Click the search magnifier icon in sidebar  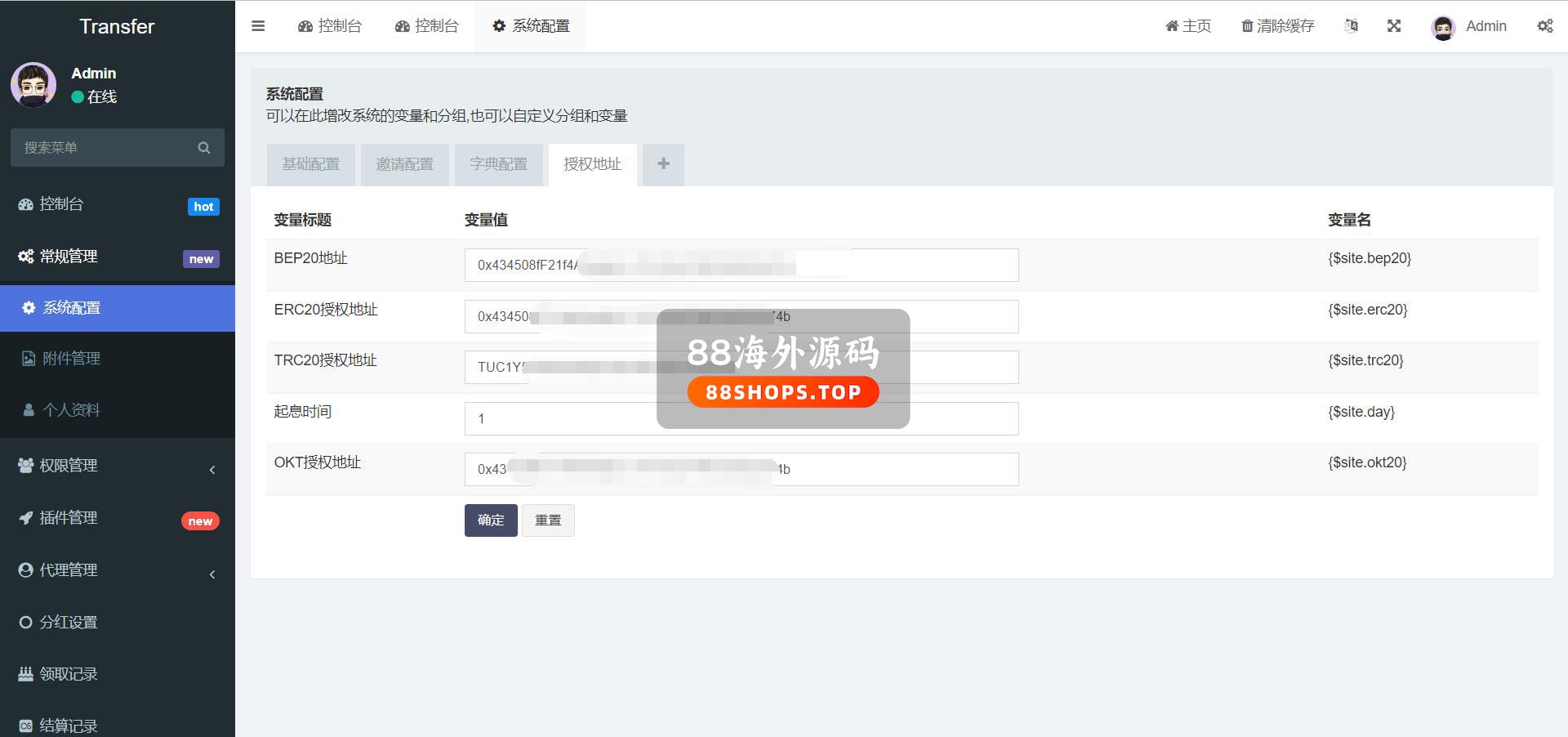[204, 148]
